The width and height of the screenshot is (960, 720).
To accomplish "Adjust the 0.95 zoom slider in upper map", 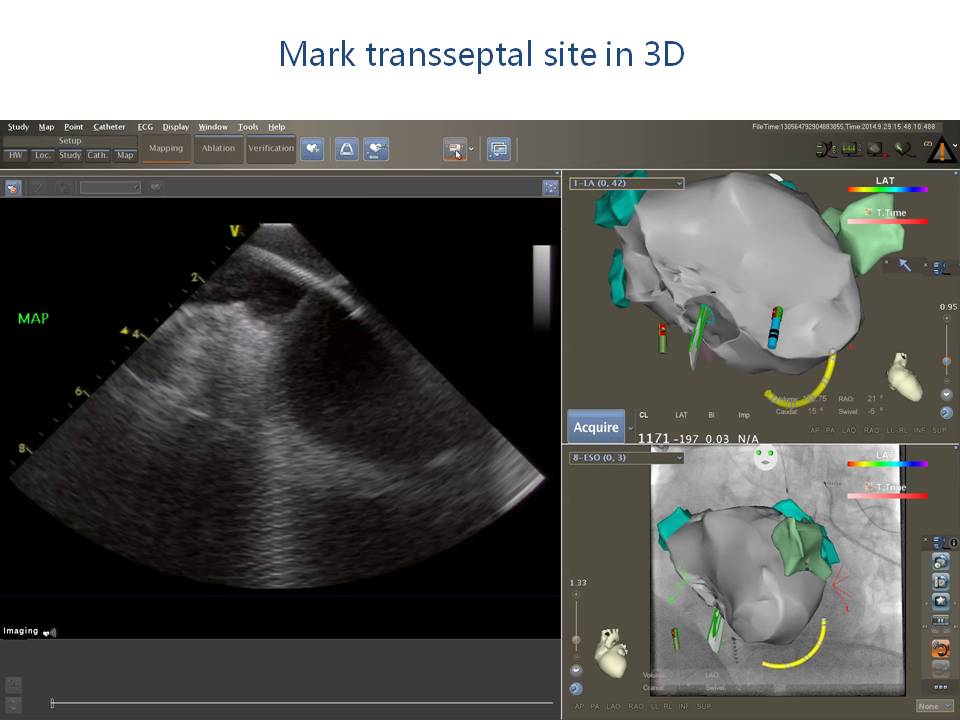I will tap(946, 360).
